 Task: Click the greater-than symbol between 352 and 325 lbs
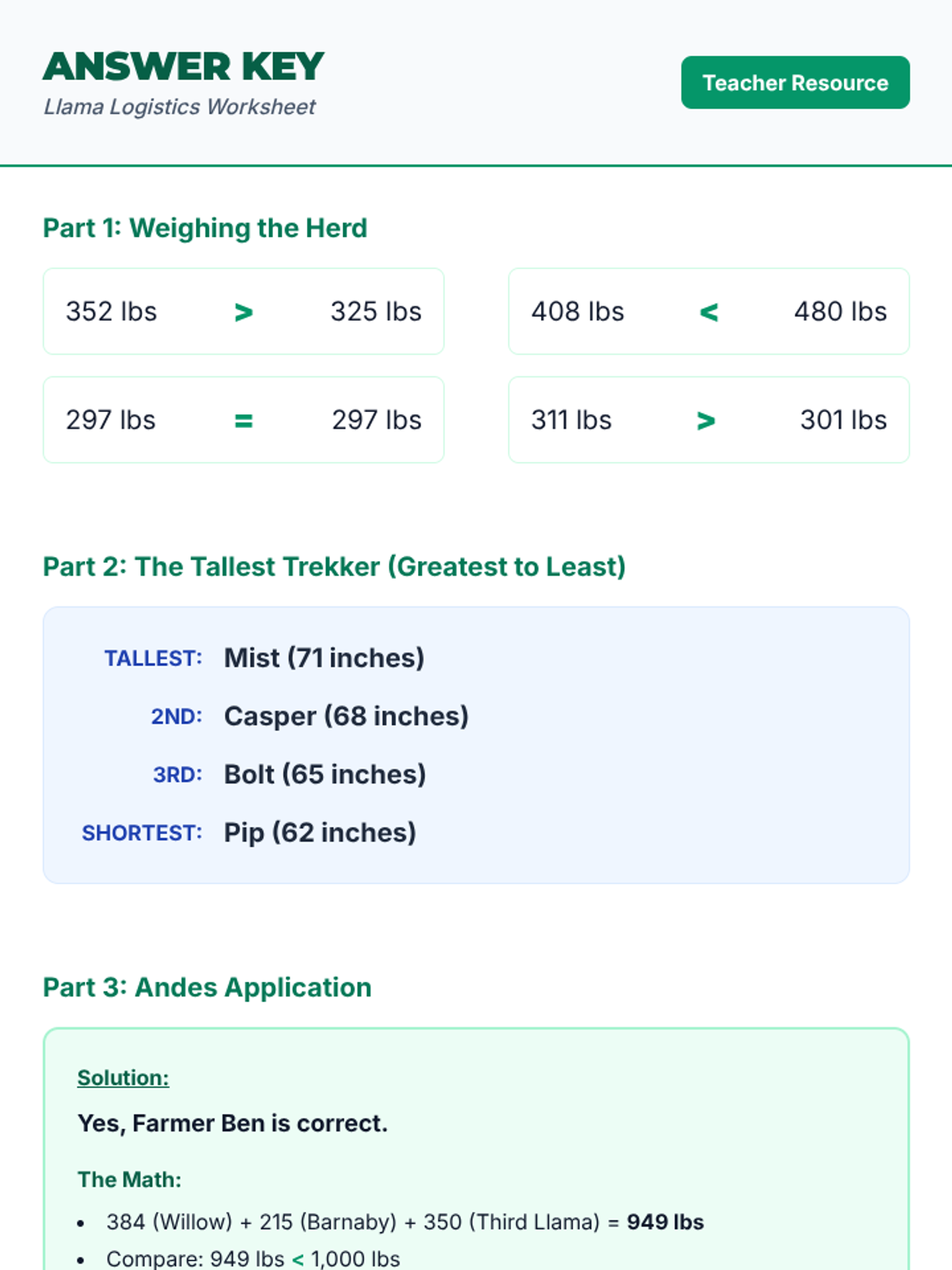(x=244, y=312)
